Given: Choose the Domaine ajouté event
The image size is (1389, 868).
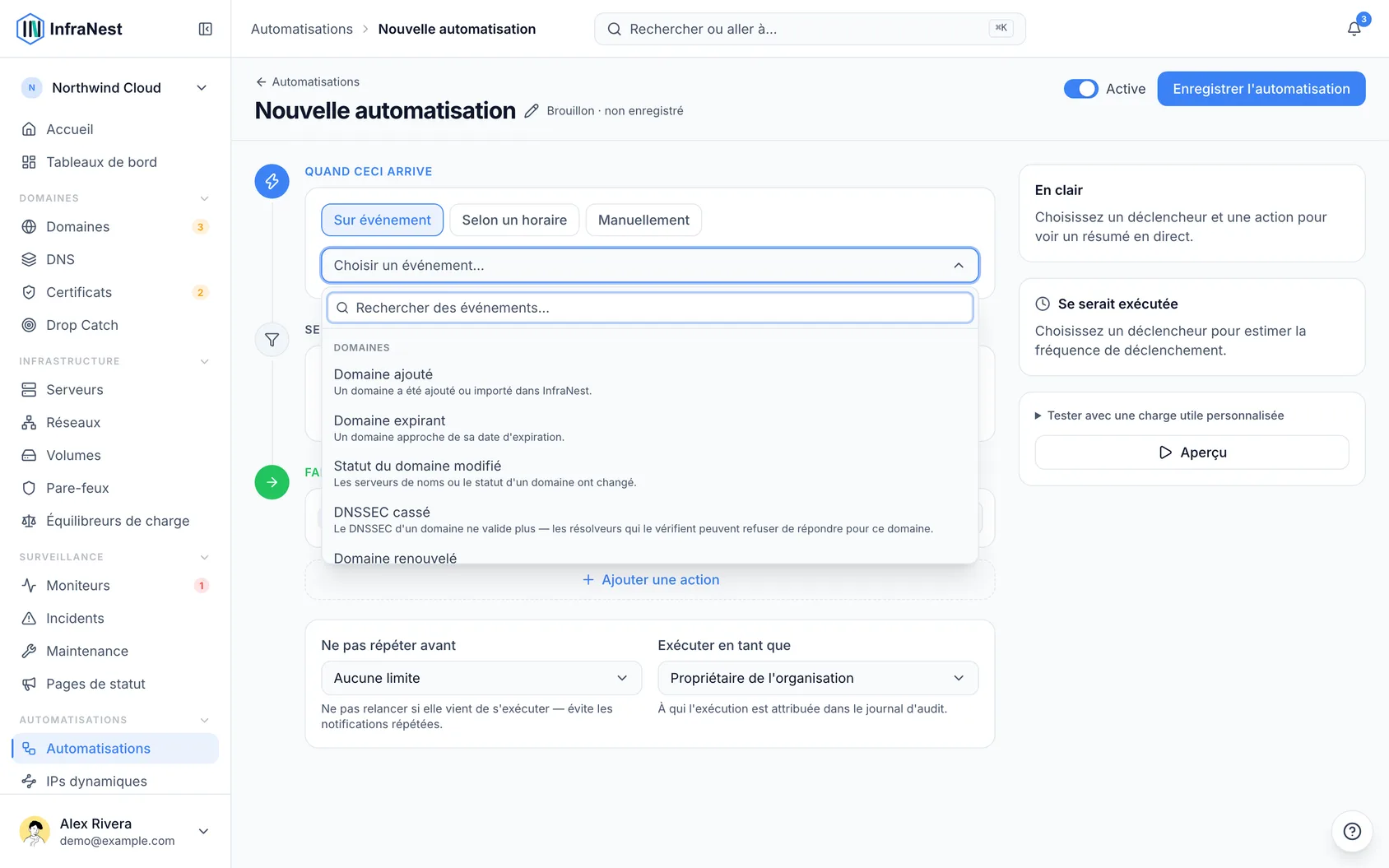Looking at the screenshot, I should (649, 382).
